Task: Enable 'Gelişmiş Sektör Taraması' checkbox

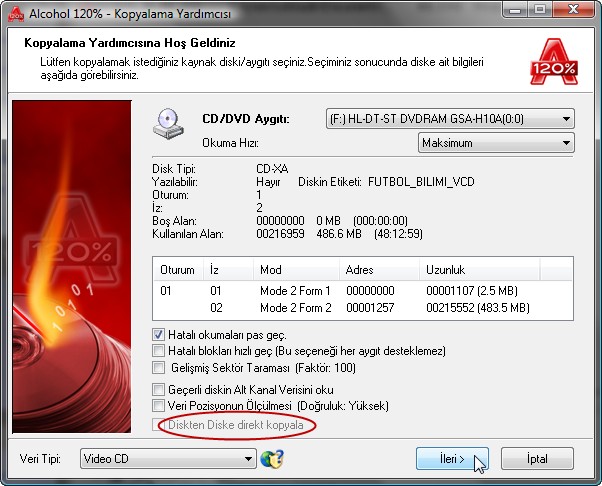Action: click(x=158, y=367)
